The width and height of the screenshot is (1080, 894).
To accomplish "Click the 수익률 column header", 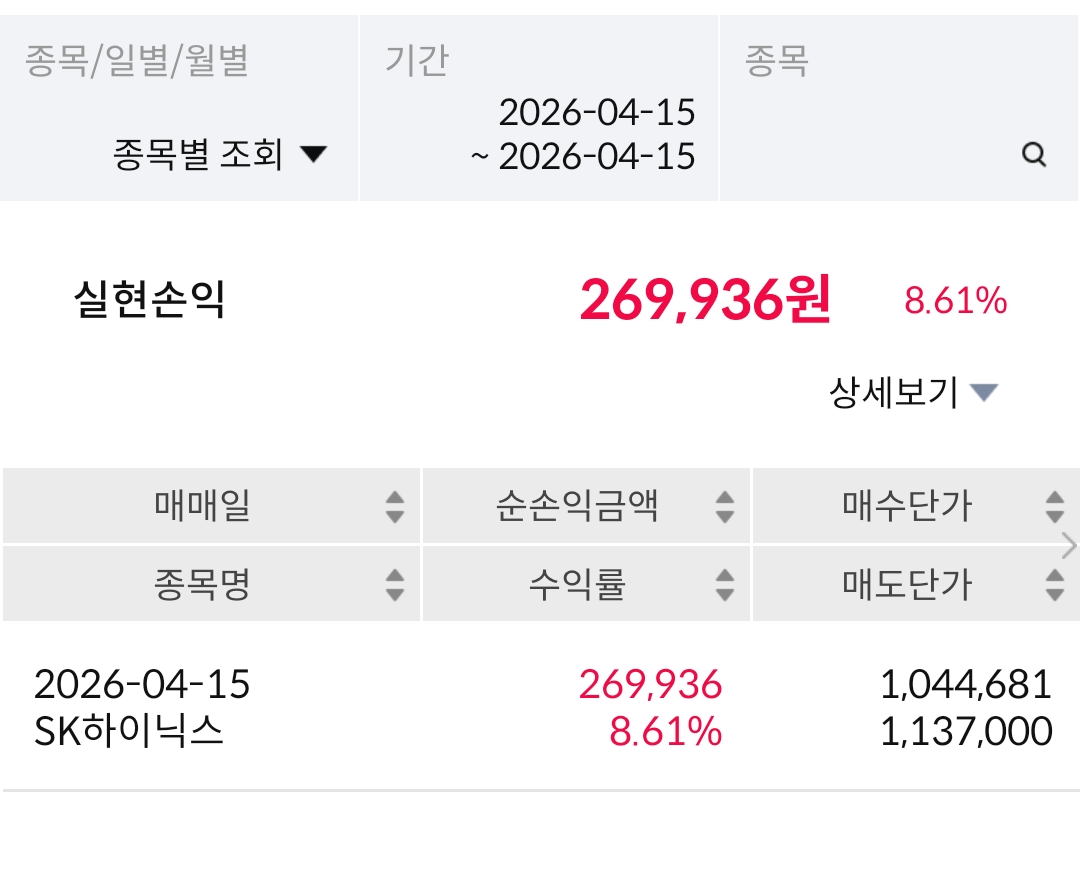I will [x=577, y=584].
